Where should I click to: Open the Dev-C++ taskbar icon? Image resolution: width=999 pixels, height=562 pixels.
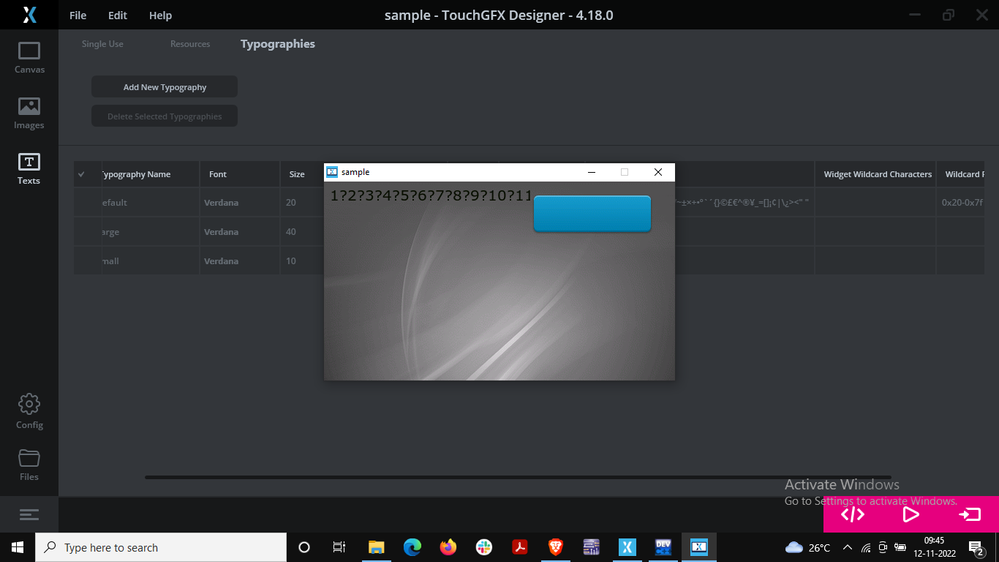point(663,547)
